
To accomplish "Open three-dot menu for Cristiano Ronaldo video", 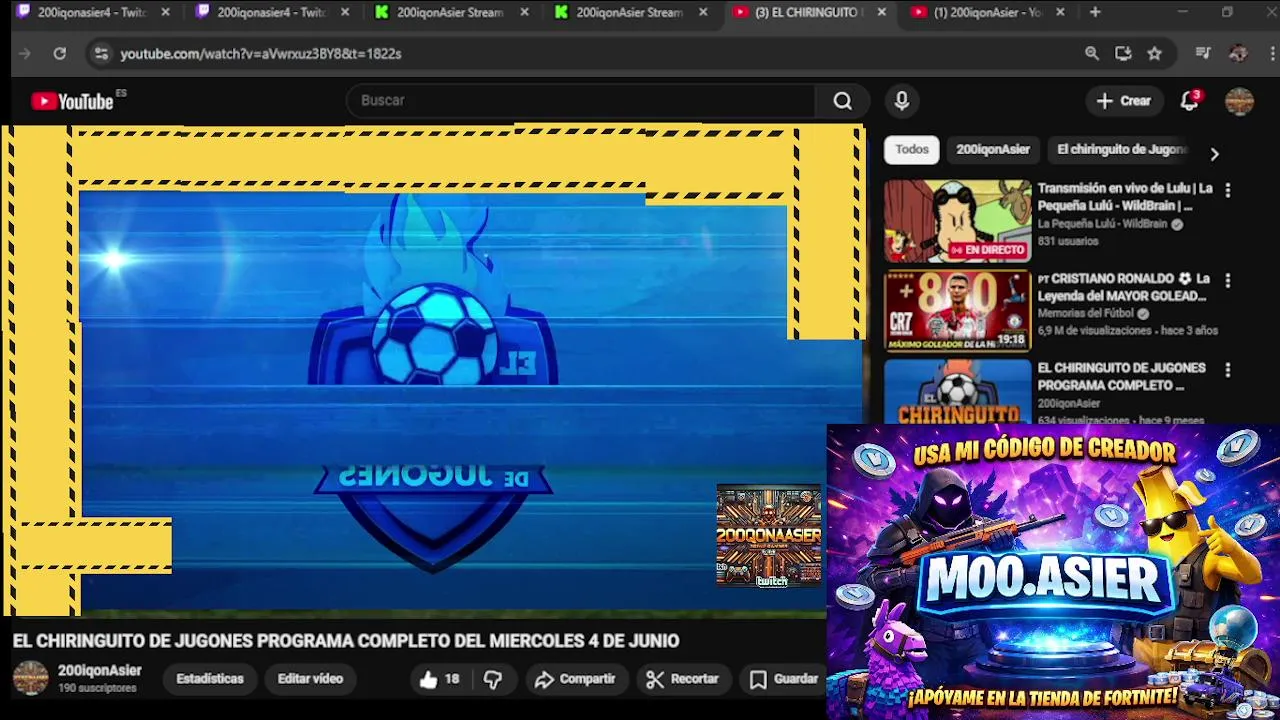I will [x=1228, y=281].
